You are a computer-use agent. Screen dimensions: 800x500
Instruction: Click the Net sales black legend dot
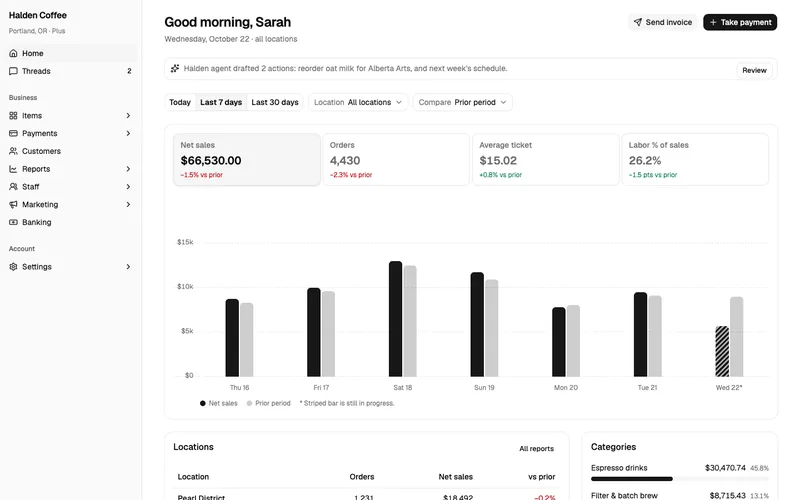(203, 403)
